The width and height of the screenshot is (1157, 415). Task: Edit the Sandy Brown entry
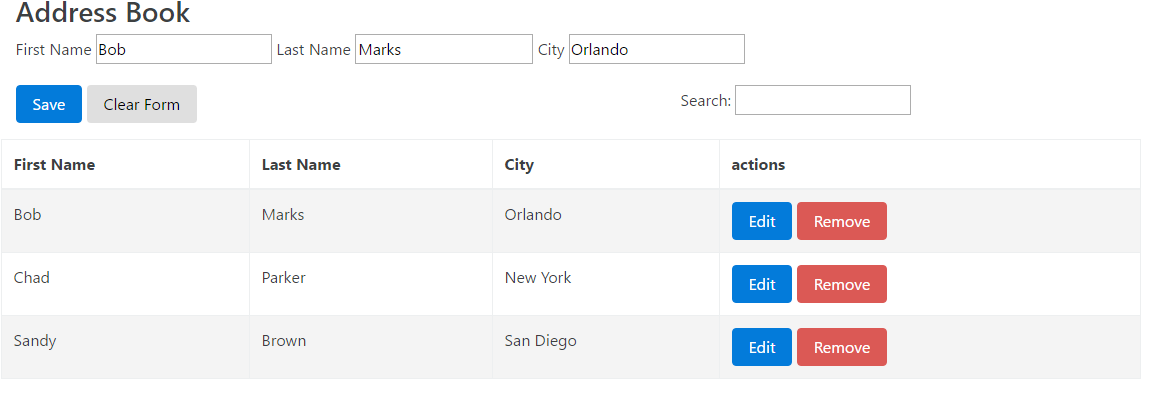point(761,347)
